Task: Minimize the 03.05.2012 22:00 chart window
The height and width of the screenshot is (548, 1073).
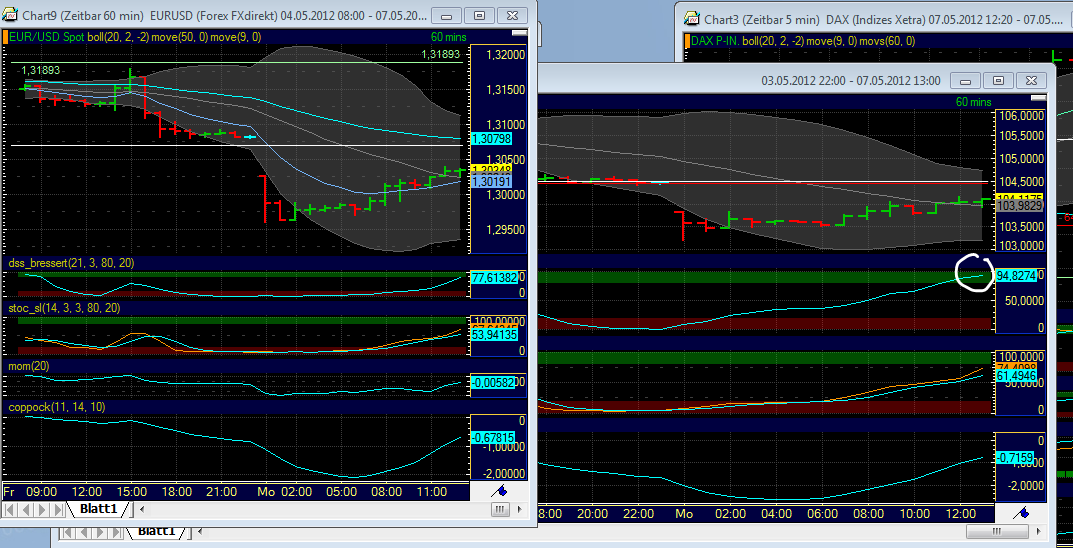Action: pos(966,81)
